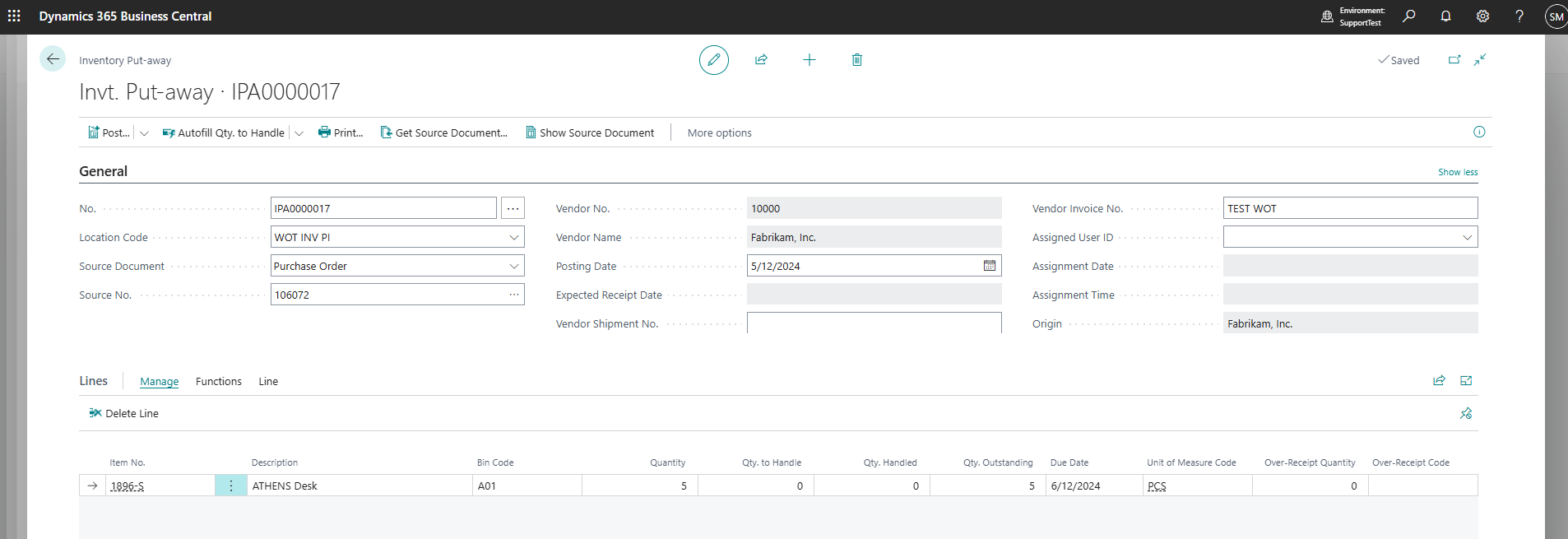Click Get Source Document...
The image size is (1568, 539).
tap(443, 132)
